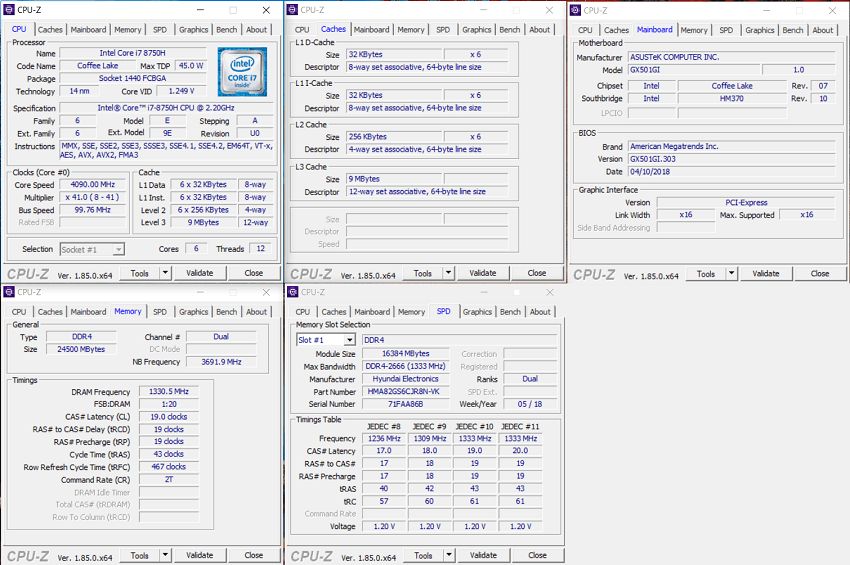
Task: Click the Max Bandwidth field DDR4-2666 (1333 MHz)
Action: point(405,367)
